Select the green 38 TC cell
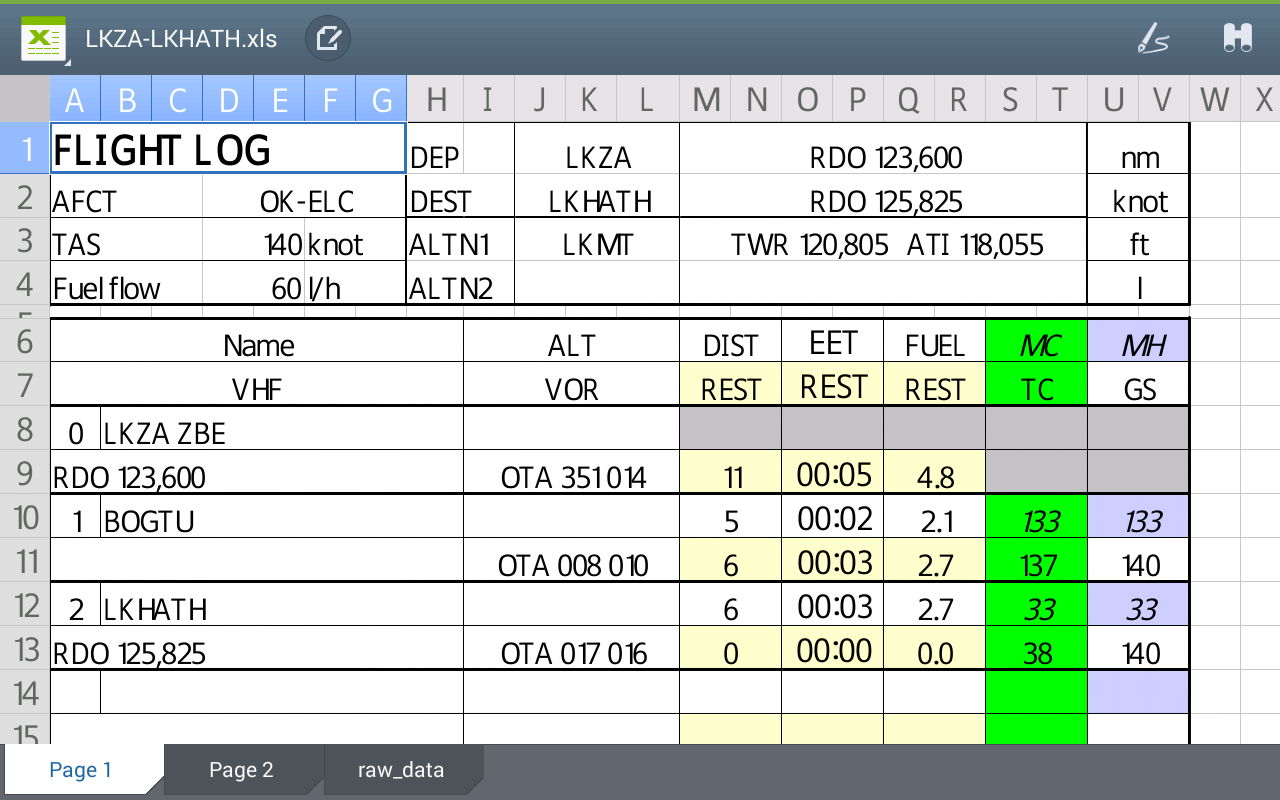Image resolution: width=1280 pixels, height=800 pixels. pos(1037,650)
